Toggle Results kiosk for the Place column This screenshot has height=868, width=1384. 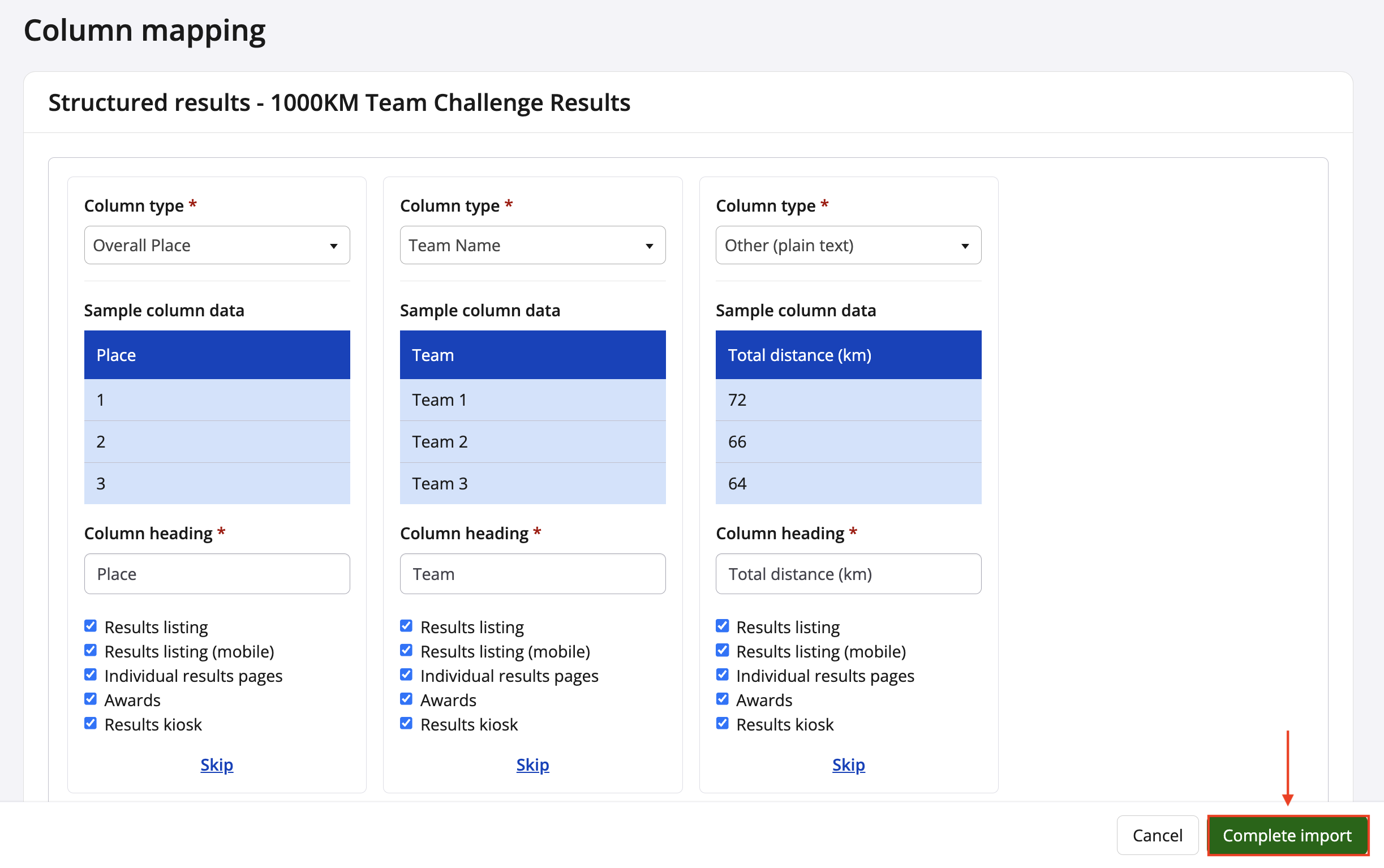pyautogui.click(x=91, y=723)
